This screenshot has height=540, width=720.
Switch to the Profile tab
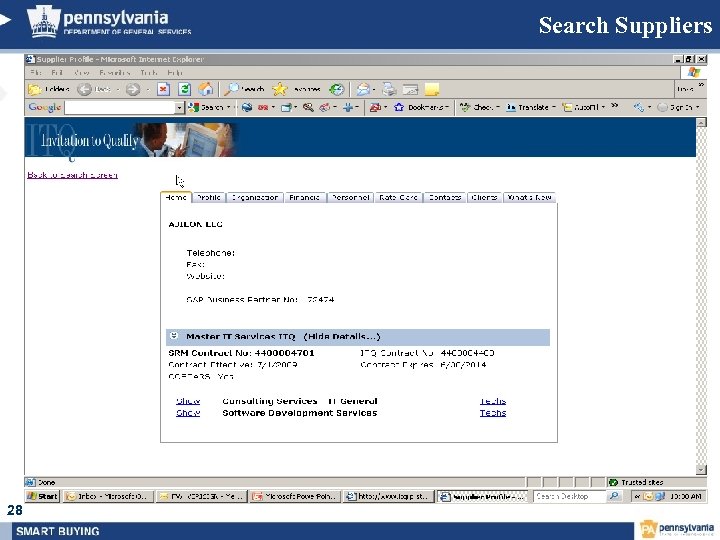pyautogui.click(x=209, y=197)
